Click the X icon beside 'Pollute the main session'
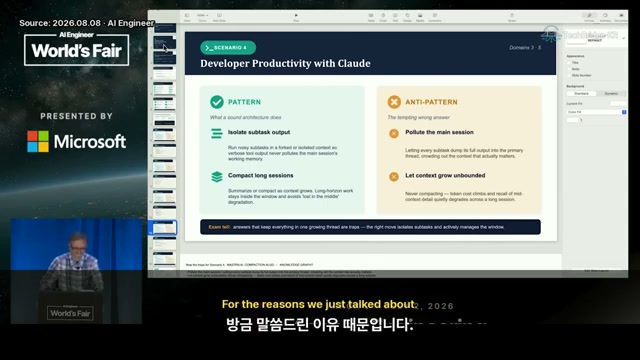Viewport: 640px width, 360px height. click(394, 133)
